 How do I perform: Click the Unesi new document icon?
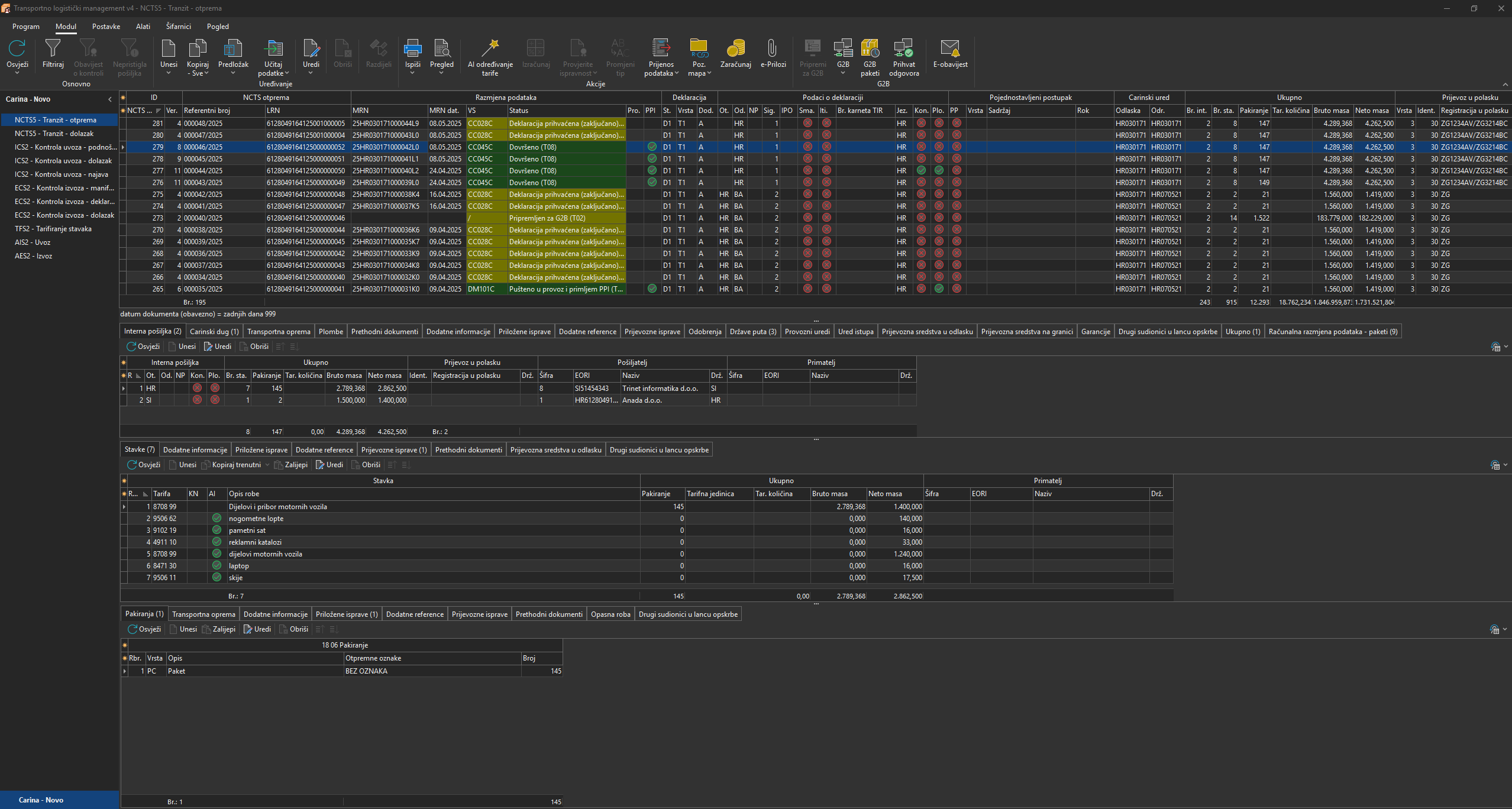point(169,48)
